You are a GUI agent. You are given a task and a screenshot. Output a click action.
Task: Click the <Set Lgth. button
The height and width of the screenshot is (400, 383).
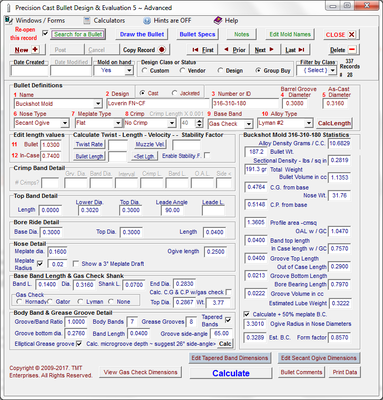pyautogui.click(x=144, y=156)
